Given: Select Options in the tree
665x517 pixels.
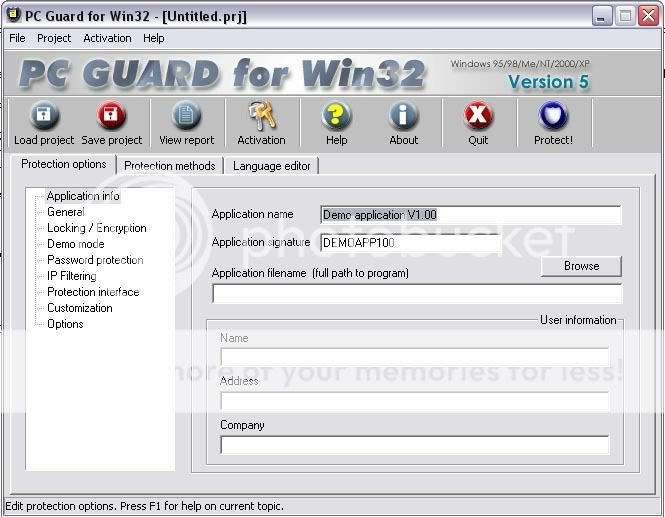Looking at the screenshot, I should point(65,324).
